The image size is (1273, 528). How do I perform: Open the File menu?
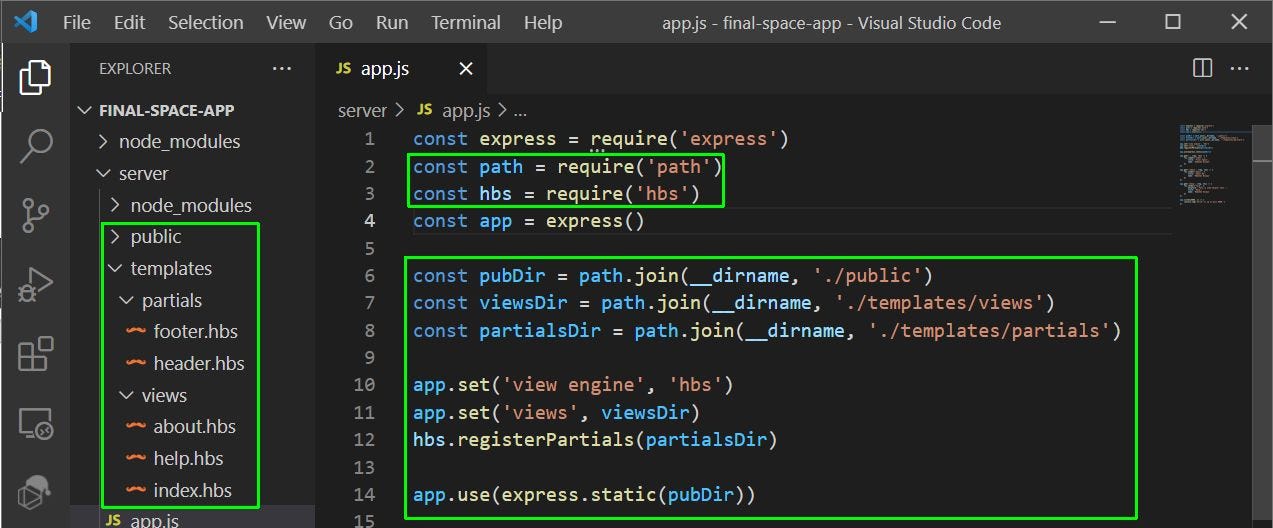(77, 22)
